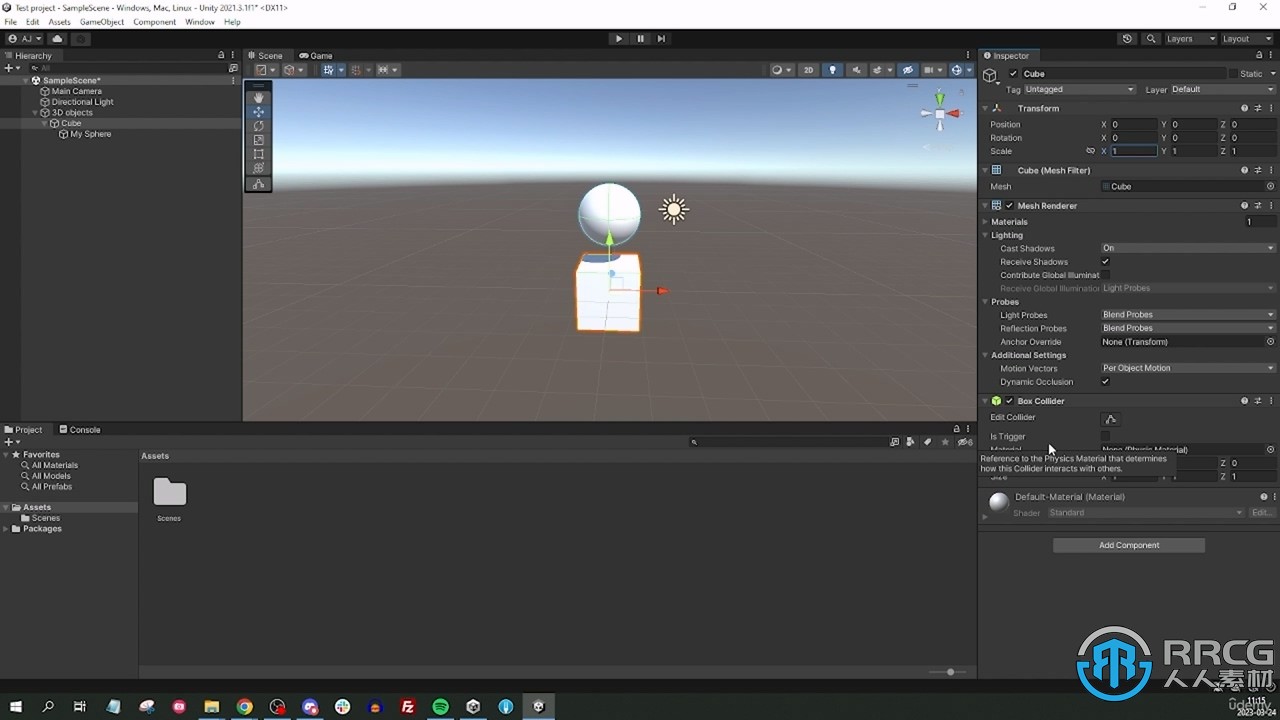Select the Move tool in Scene toolbar

(259, 112)
